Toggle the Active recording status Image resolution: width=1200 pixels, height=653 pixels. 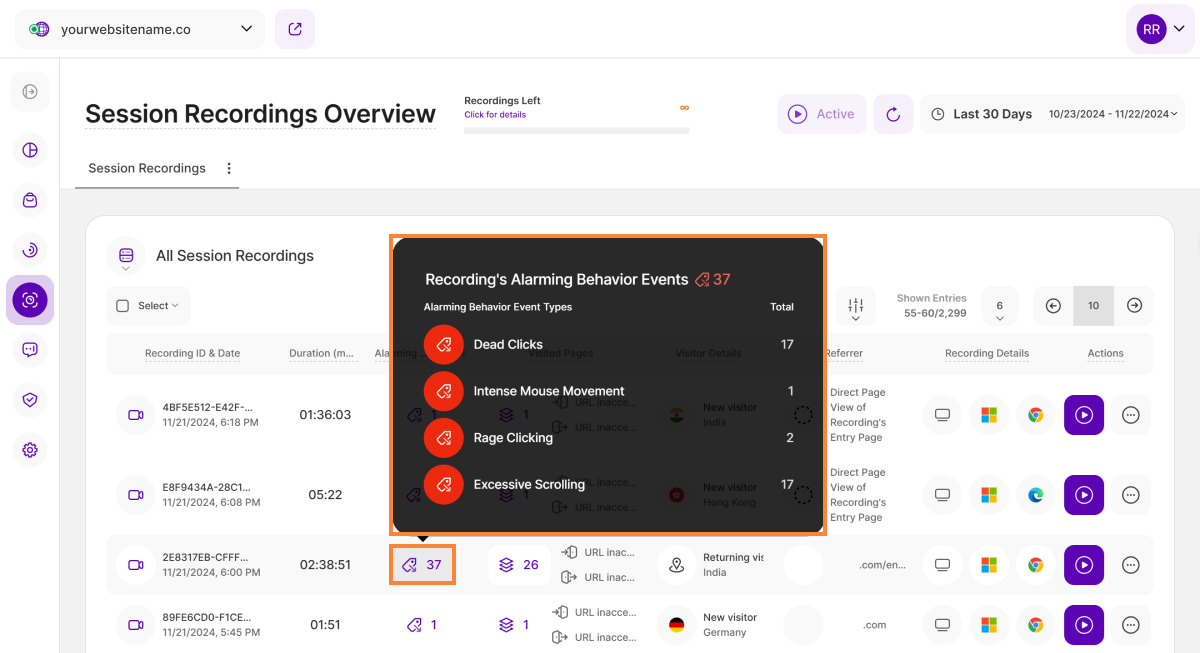[822, 114]
